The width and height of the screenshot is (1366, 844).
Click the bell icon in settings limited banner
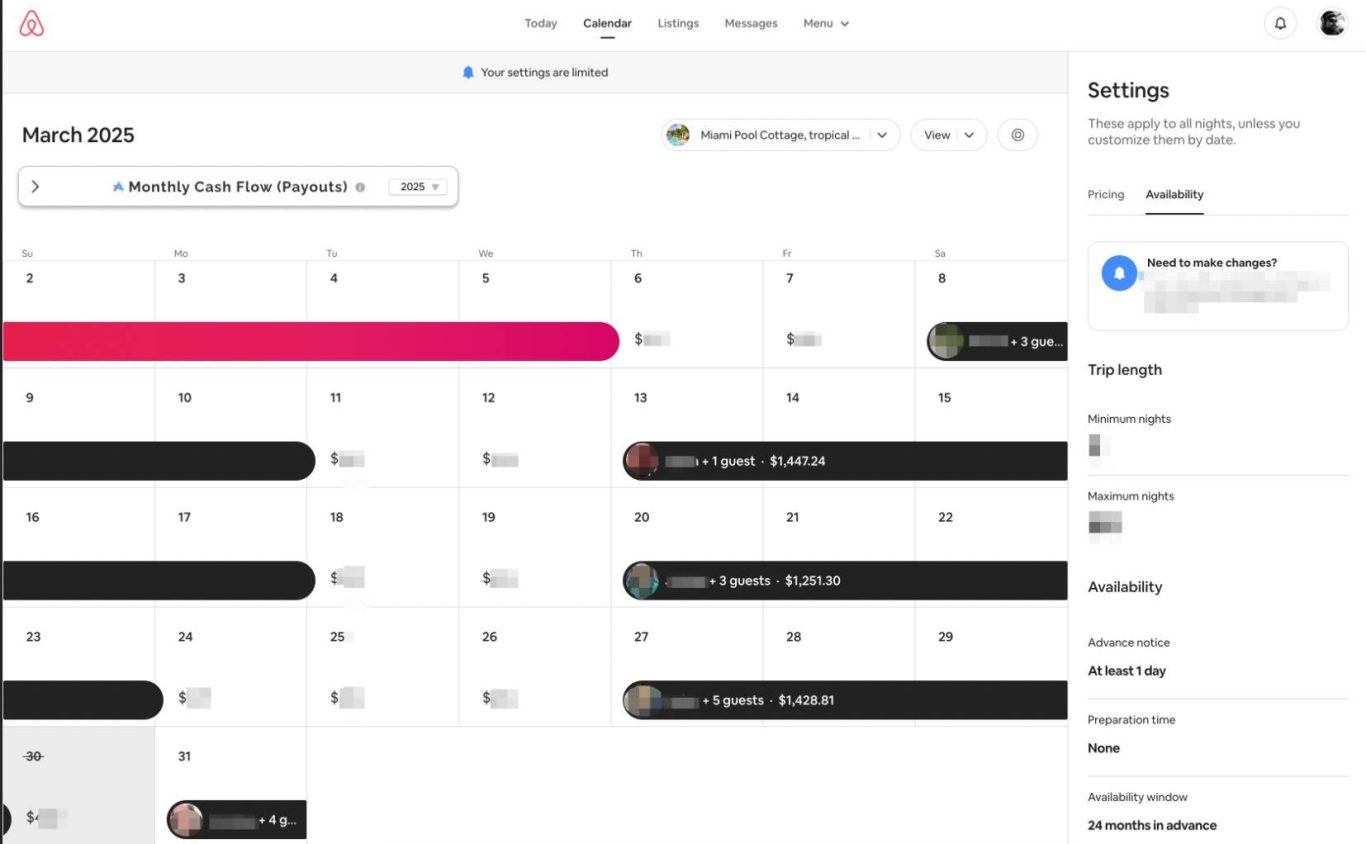[468, 73]
